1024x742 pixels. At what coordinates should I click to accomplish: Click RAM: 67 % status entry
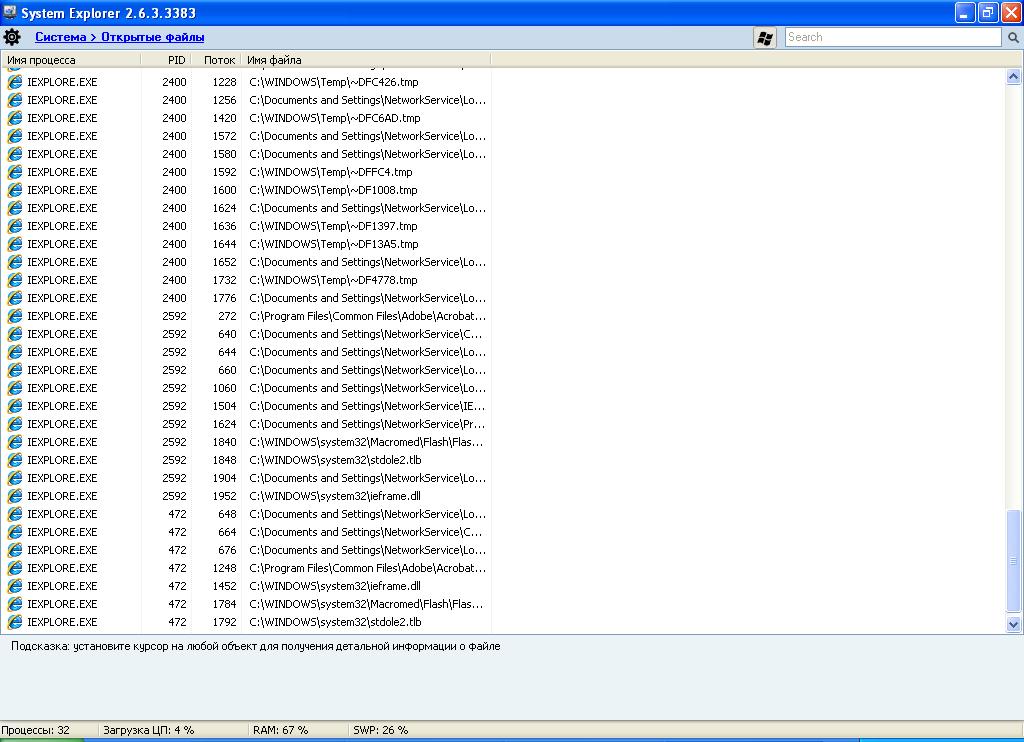click(280, 730)
